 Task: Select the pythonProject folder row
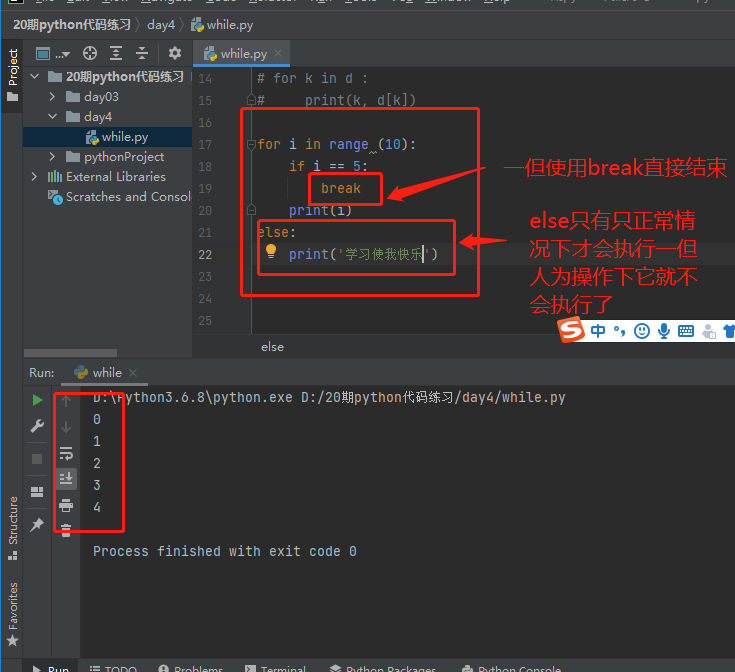pos(108,157)
